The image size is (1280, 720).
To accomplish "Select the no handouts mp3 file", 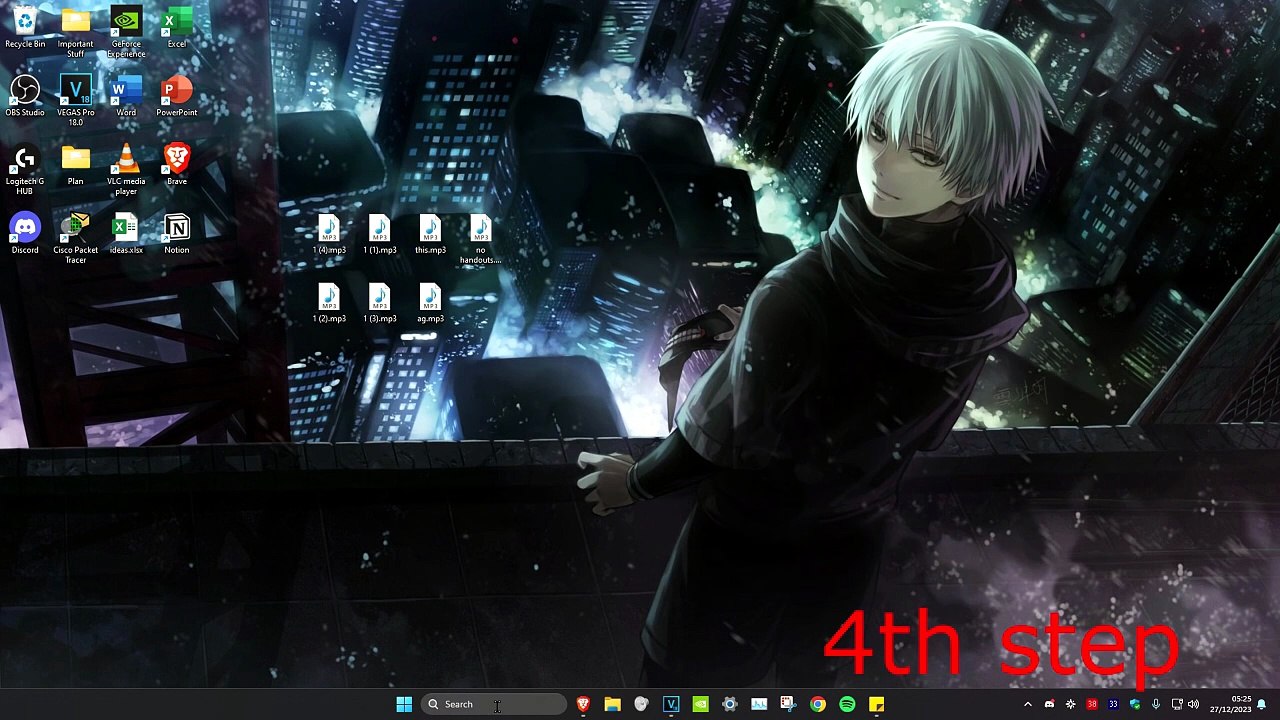I will click(481, 240).
